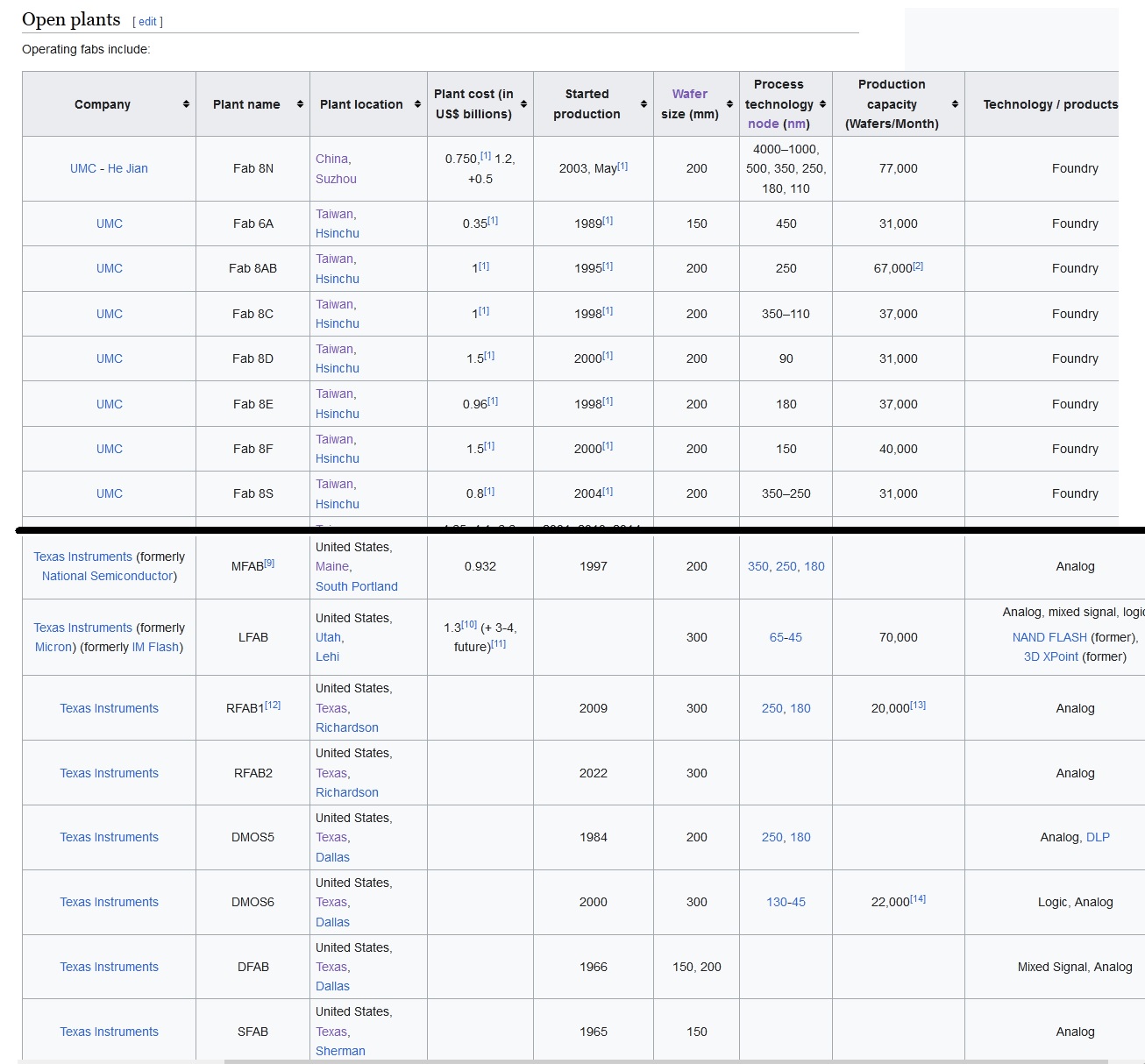Open the 3D XPoint link
This screenshot has height=1064, width=1145.
(x=1051, y=656)
